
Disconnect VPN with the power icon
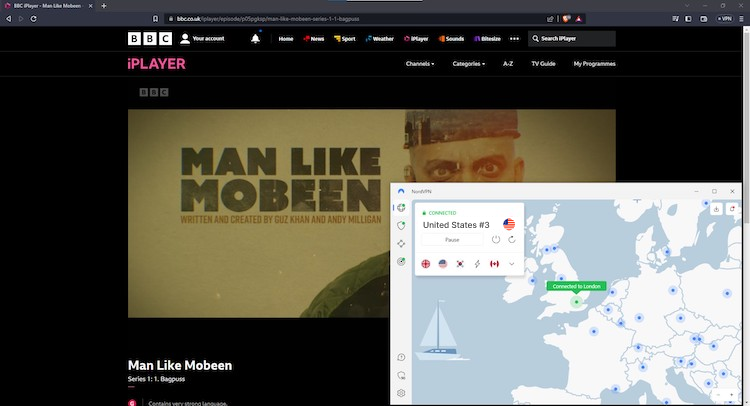click(x=496, y=240)
